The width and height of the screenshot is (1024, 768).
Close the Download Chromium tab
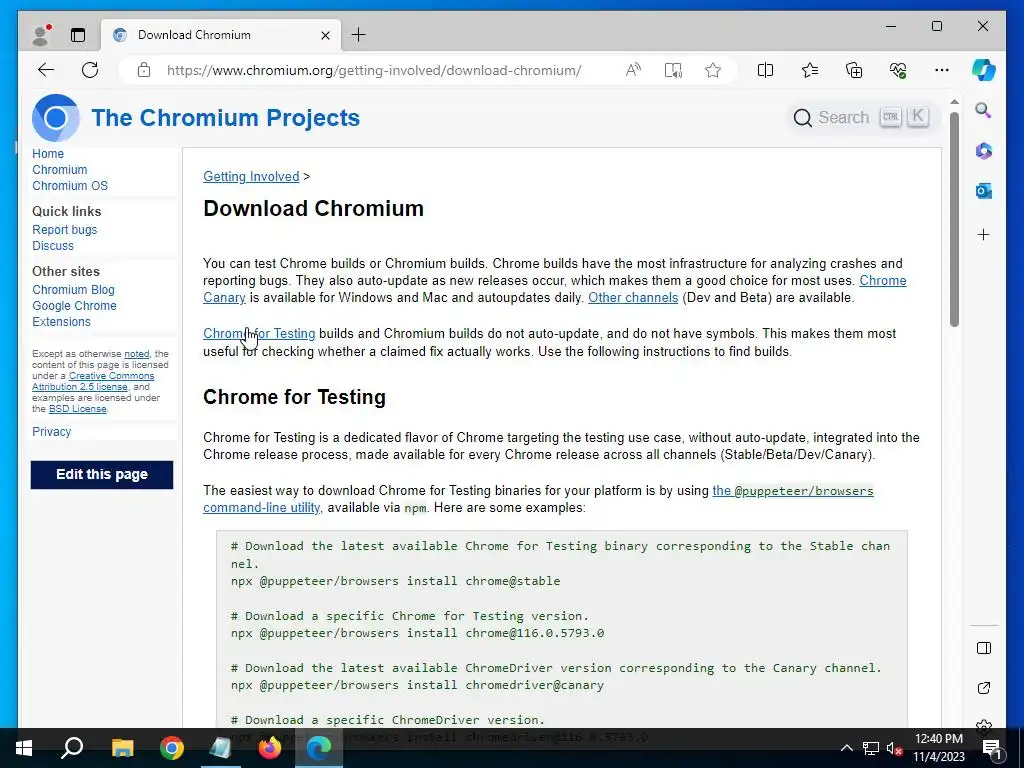point(325,35)
